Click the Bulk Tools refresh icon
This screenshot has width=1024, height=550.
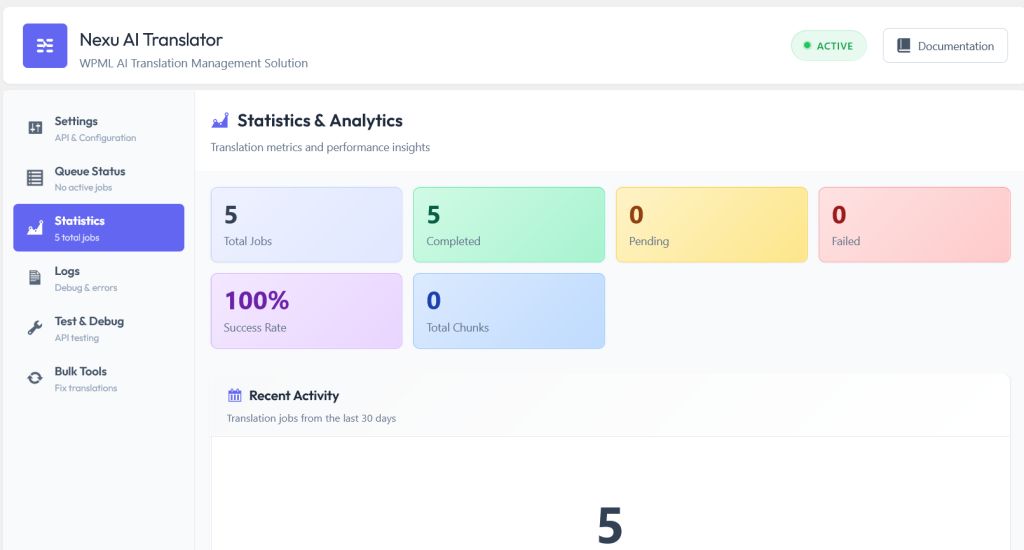click(35, 378)
